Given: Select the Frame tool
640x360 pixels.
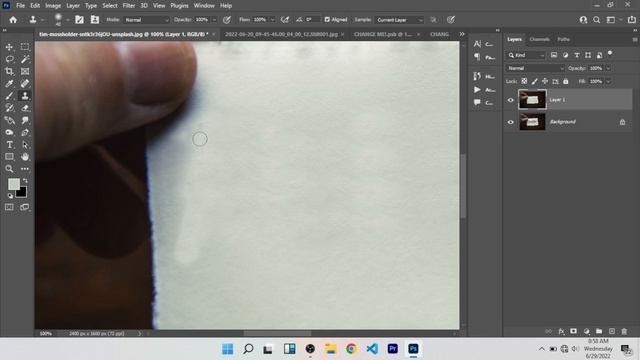Looking at the screenshot, I should (x=25, y=71).
